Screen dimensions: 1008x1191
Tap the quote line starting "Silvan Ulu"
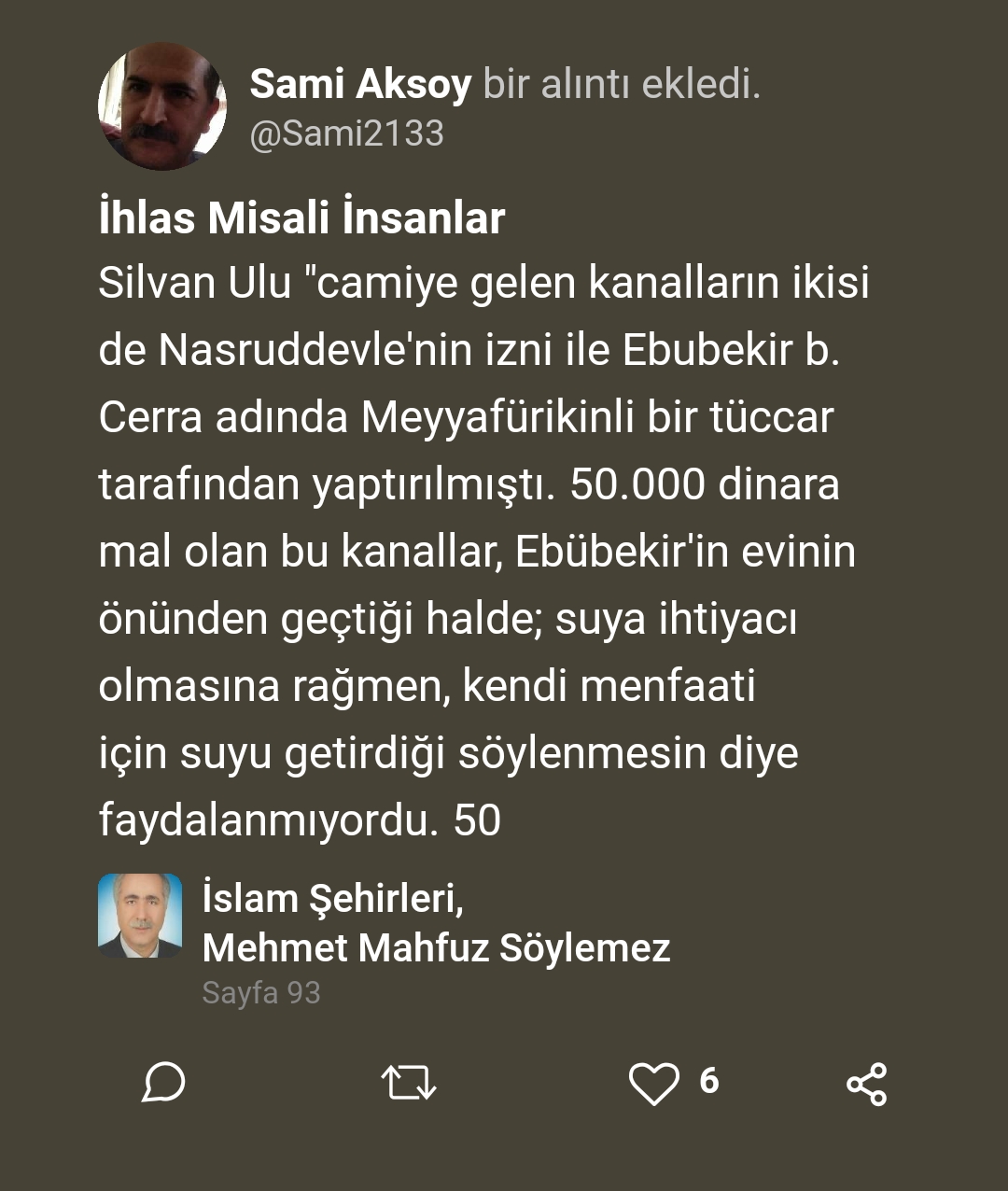pos(483,283)
